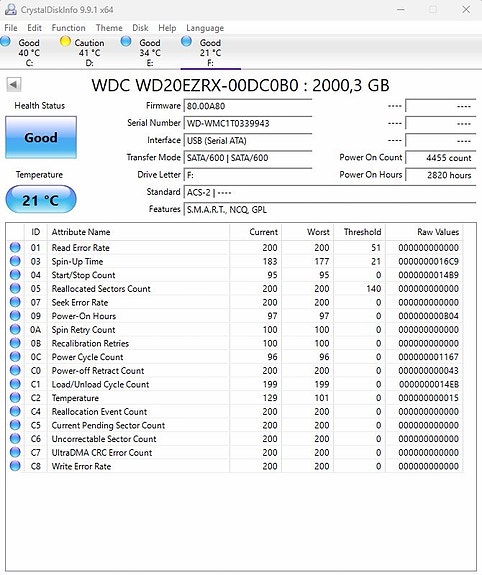The height and width of the screenshot is (575, 482).
Task: Click the Drive Letter field F:
Action: click(248, 175)
